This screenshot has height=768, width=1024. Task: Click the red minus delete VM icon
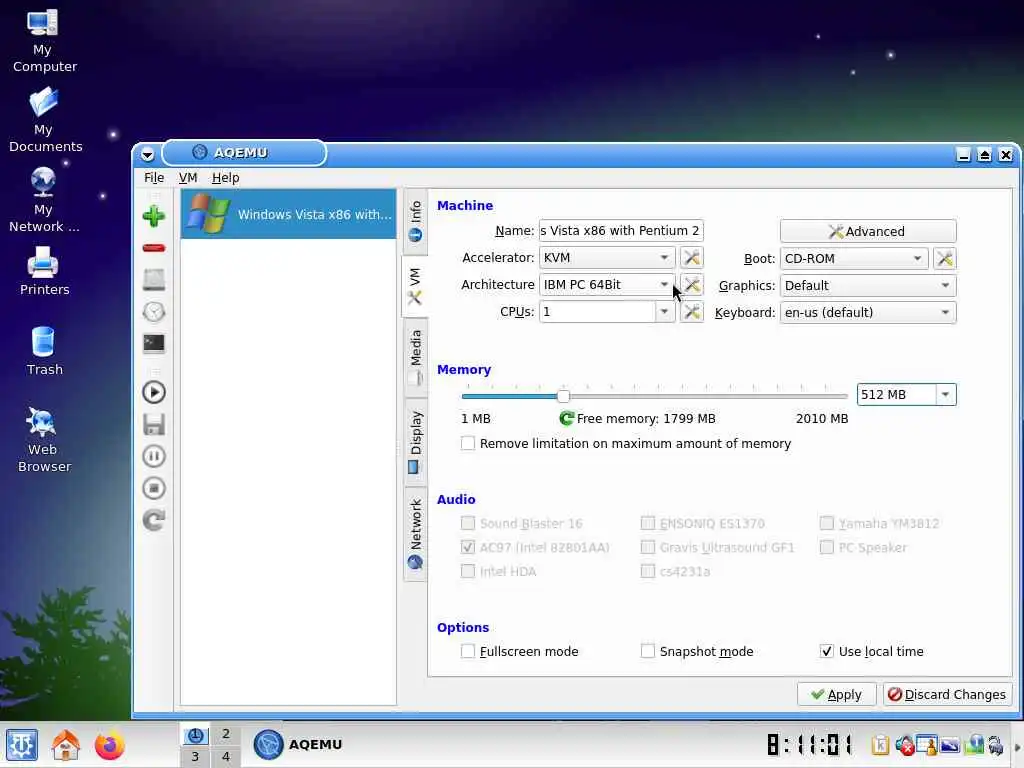click(x=153, y=248)
